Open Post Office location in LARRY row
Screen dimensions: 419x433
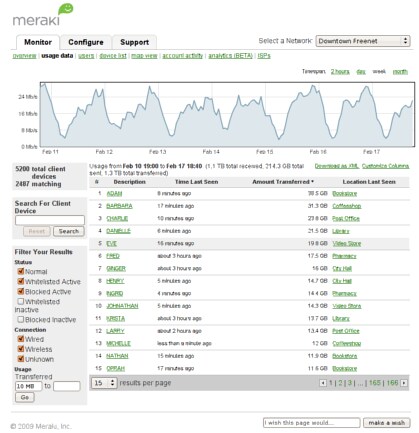coord(346,331)
